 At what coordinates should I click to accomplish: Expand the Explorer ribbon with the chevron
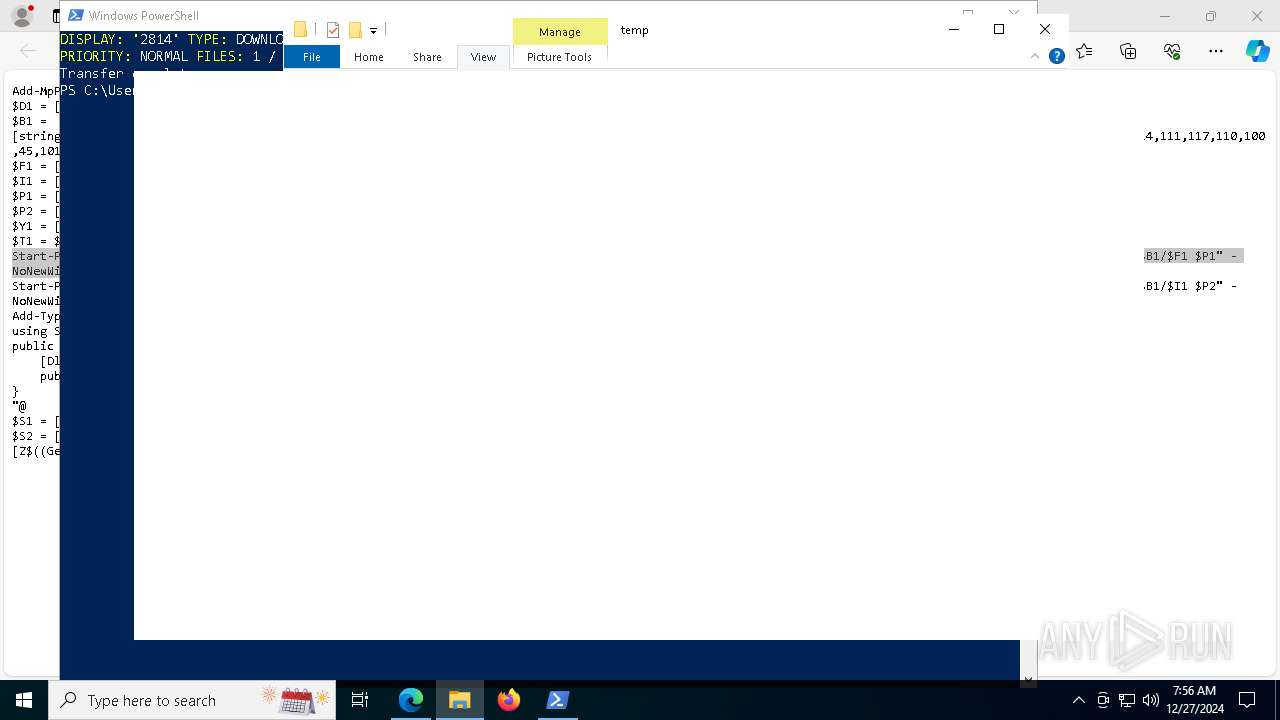click(1034, 56)
